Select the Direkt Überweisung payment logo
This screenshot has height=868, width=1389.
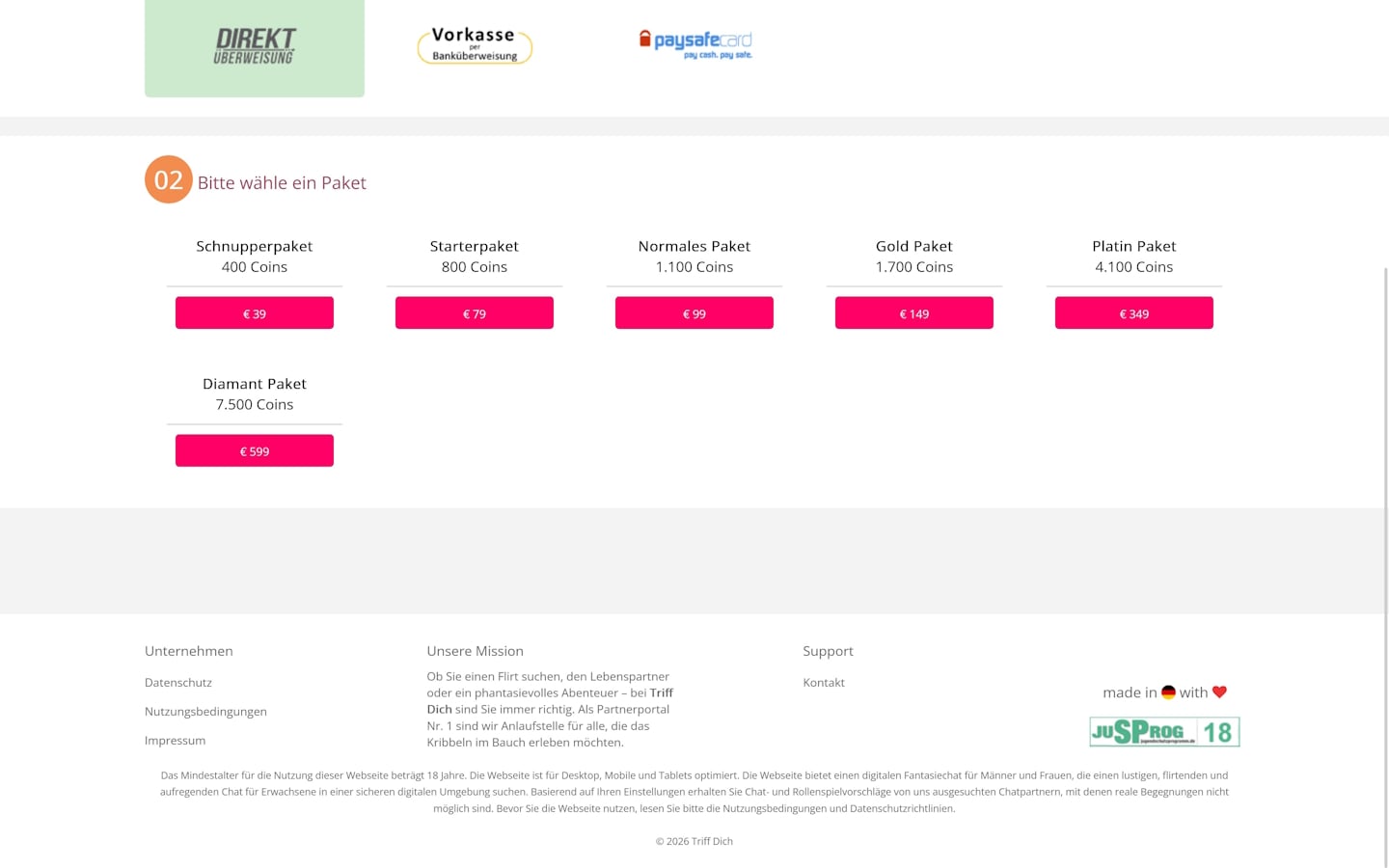click(255, 46)
